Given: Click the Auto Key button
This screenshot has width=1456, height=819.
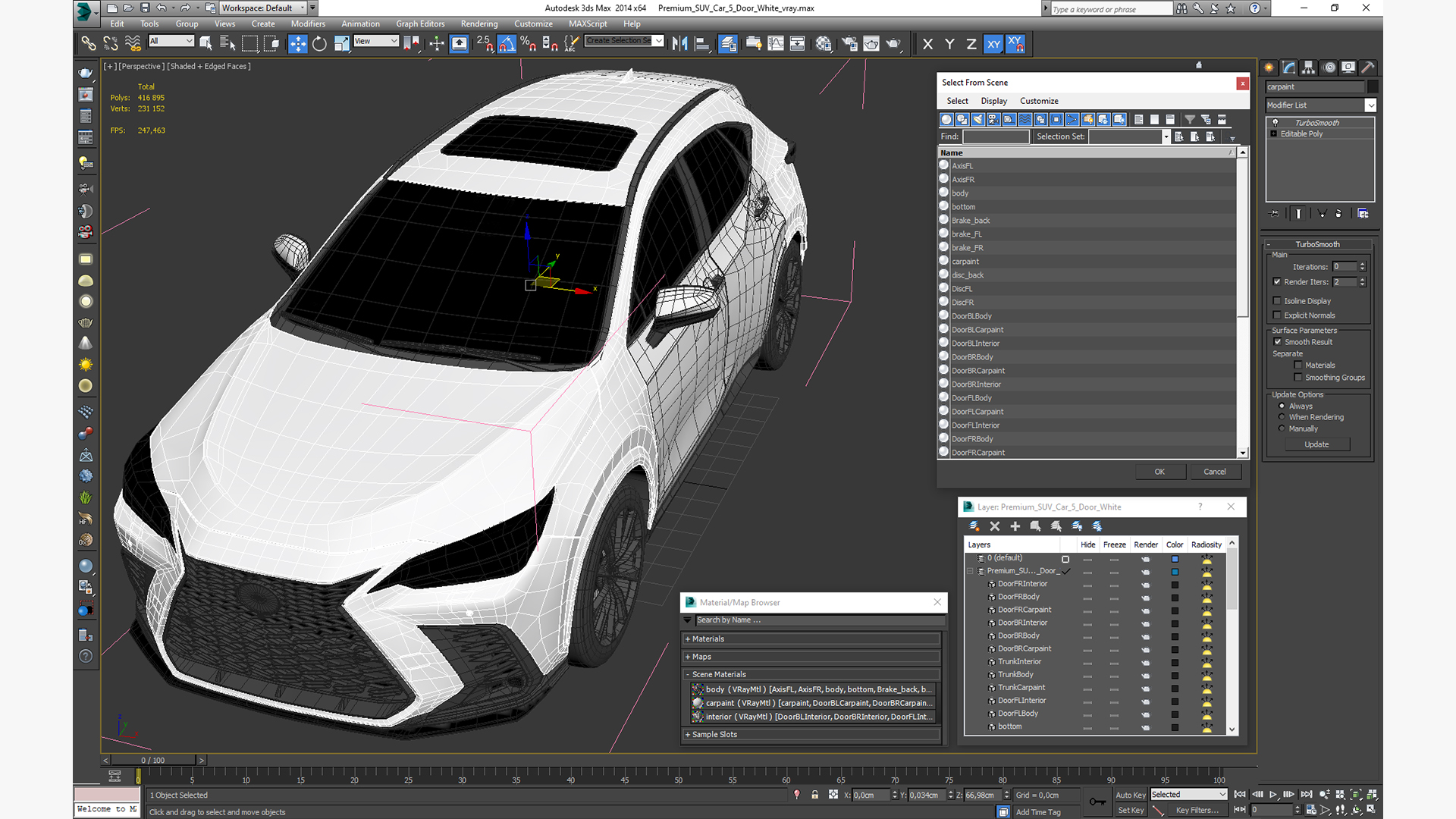Looking at the screenshot, I should [x=1131, y=795].
